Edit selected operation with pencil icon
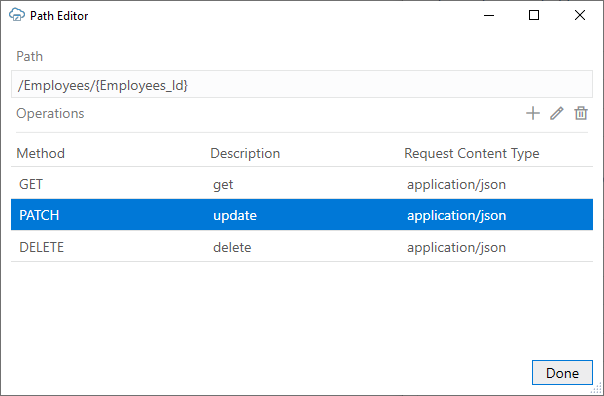Screen dimensions: 604x396 tap(557, 113)
